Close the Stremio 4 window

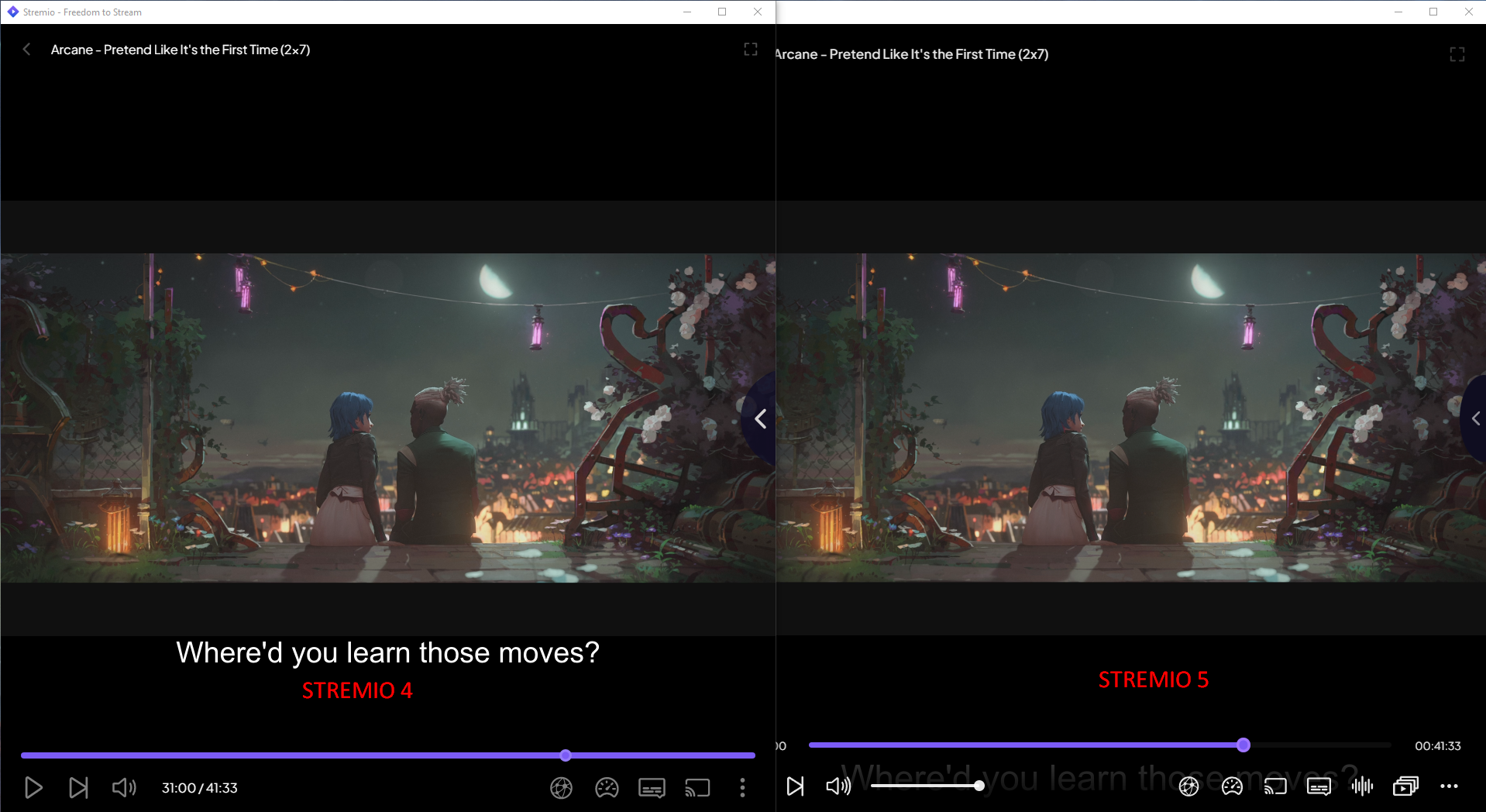[758, 12]
